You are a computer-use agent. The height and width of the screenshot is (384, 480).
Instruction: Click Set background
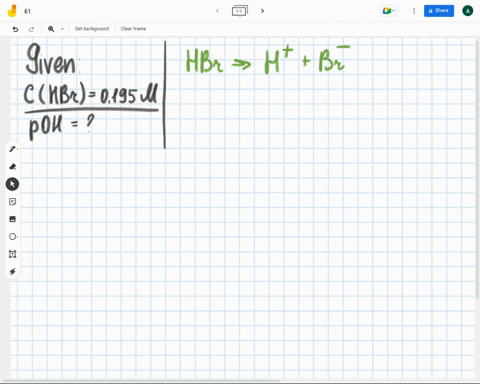tap(92, 29)
